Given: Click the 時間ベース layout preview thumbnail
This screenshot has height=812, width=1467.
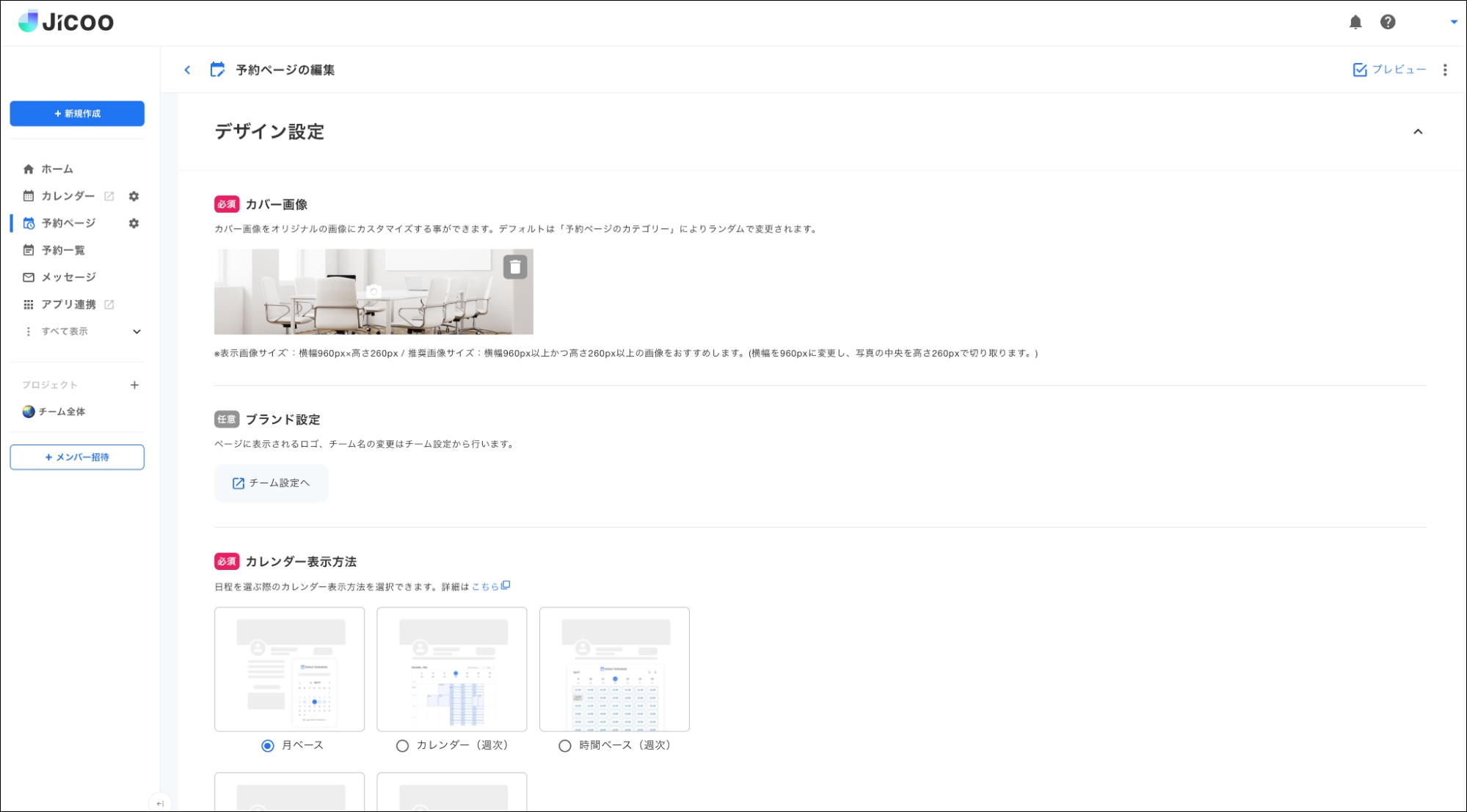Looking at the screenshot, I should coord(614,668).
